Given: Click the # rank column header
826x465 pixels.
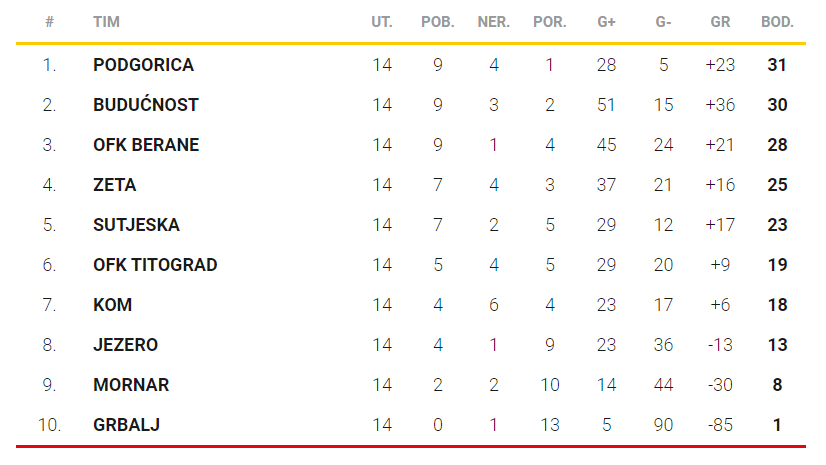Looking at the screenshot, I should [x=49, y=22].
